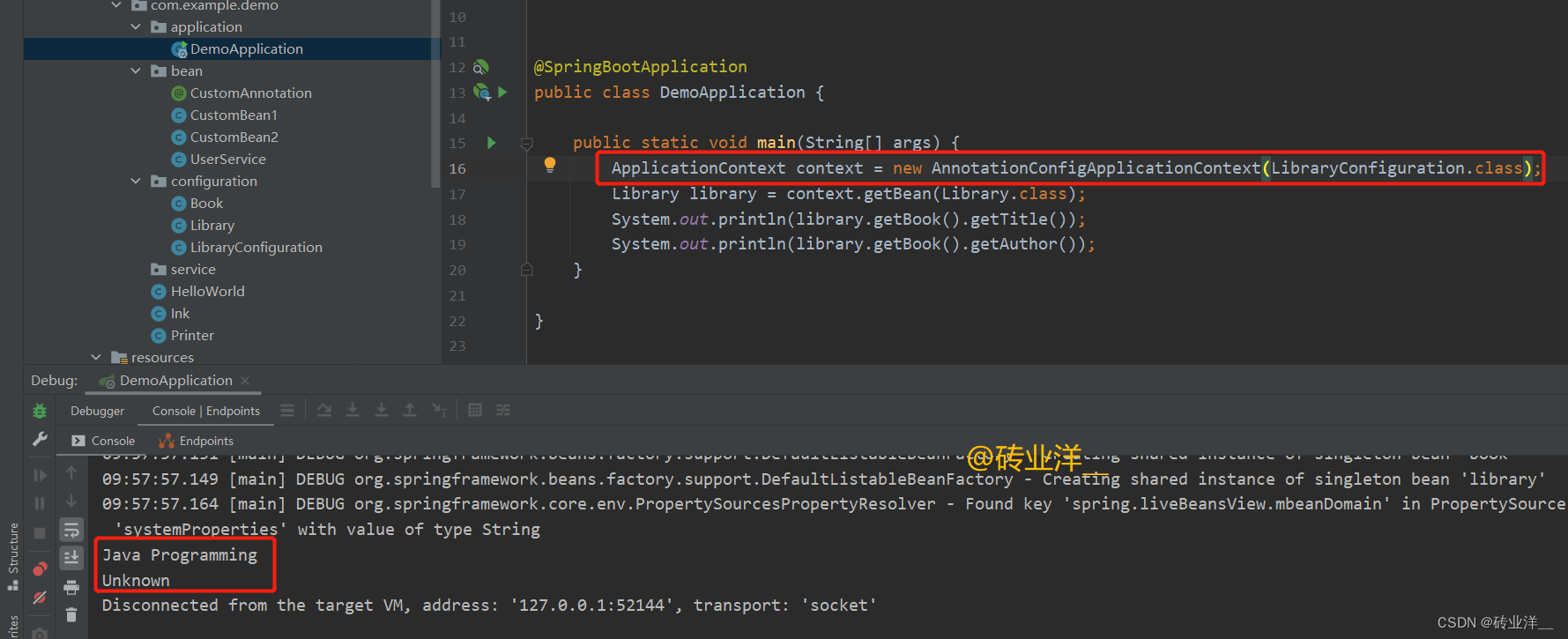Click line number 16 in the gutter
Viewport: 1568px width, 639px height.
(x=457, y=168)
